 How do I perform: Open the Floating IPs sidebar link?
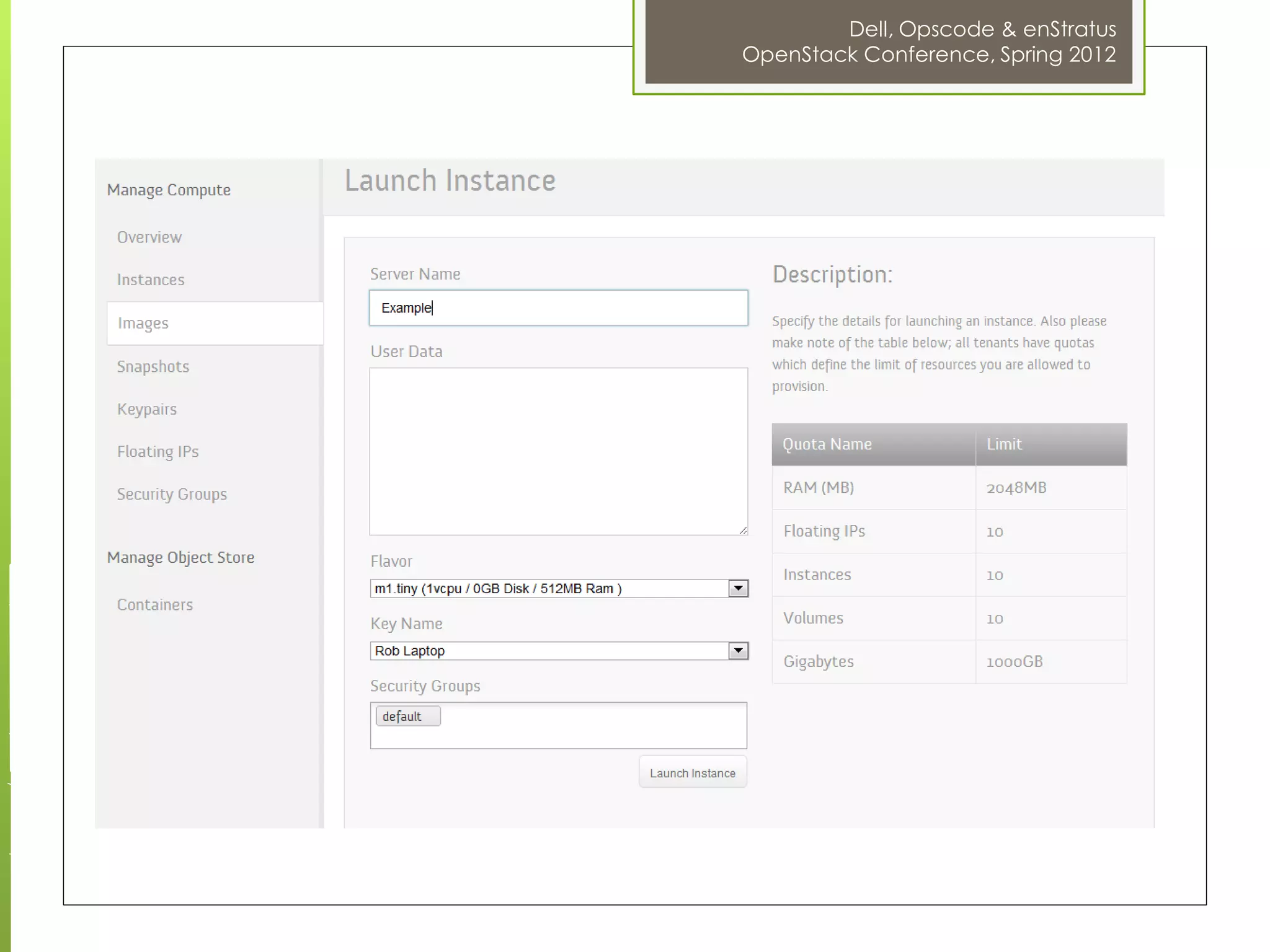158,452
